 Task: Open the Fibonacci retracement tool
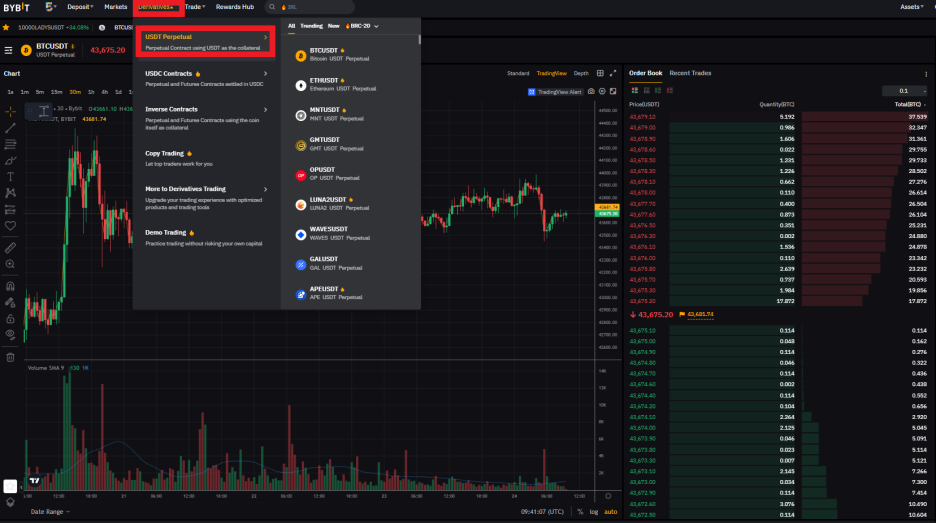10,144
